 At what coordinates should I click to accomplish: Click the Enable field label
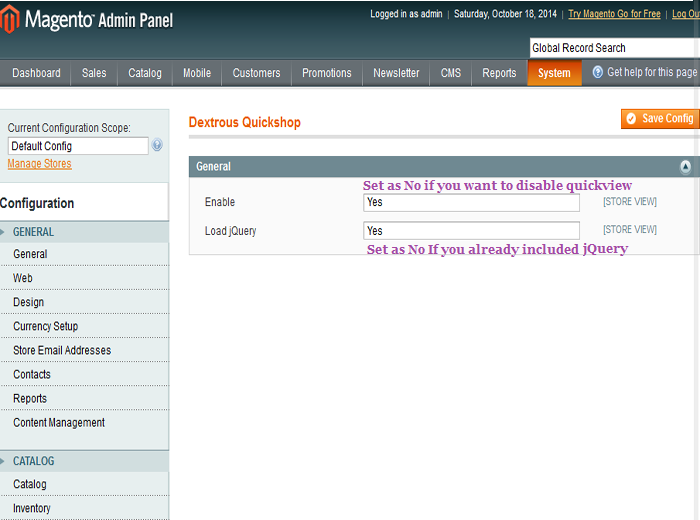tap(220, 202)
